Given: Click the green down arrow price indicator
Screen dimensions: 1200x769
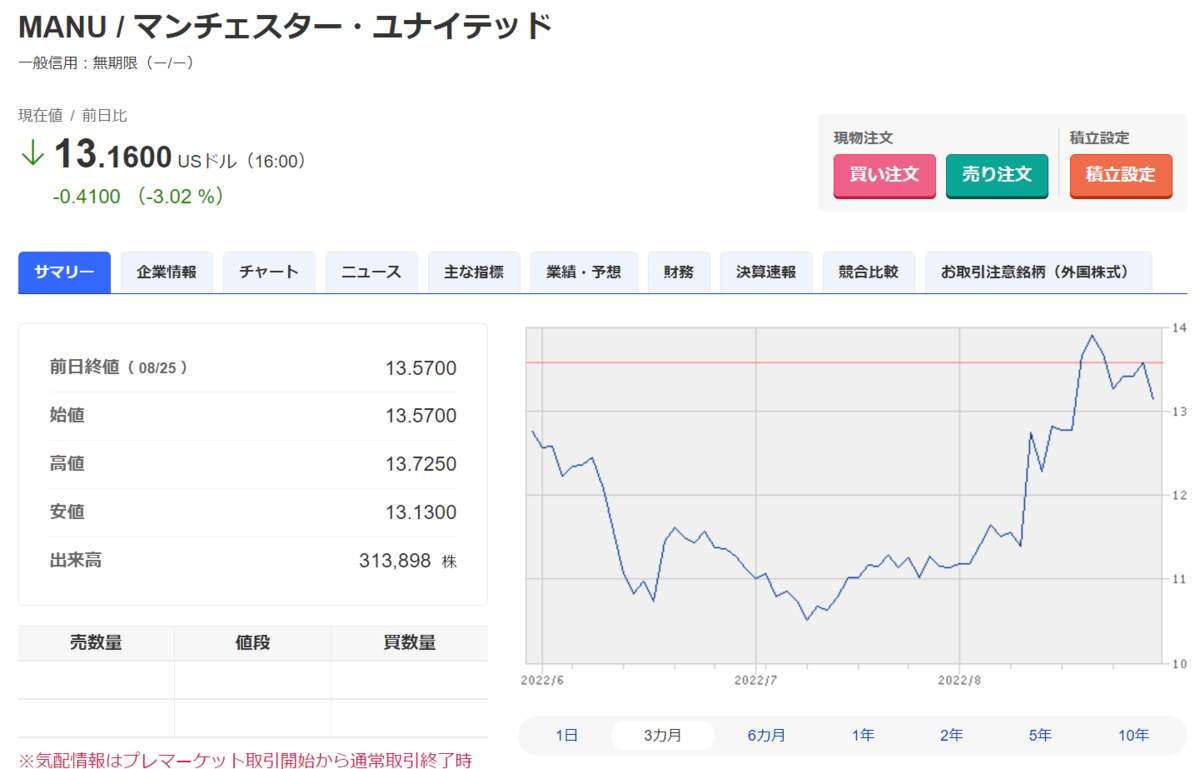Looking at the screenshot, I should click(32, 153).
